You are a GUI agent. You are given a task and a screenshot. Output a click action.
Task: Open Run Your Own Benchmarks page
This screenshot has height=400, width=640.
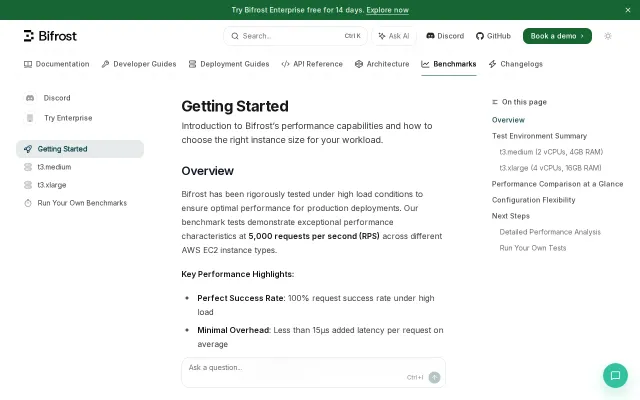(80, 203)
